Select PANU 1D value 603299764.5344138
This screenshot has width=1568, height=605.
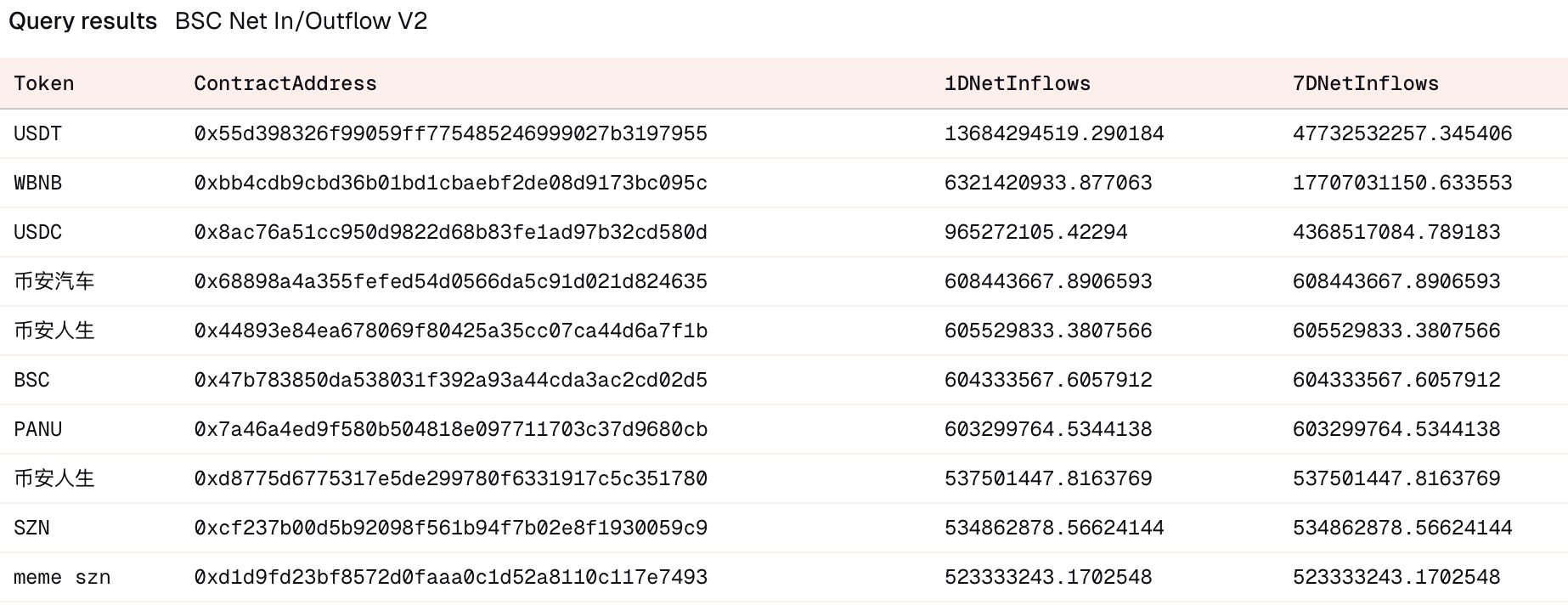(1048, 429)
